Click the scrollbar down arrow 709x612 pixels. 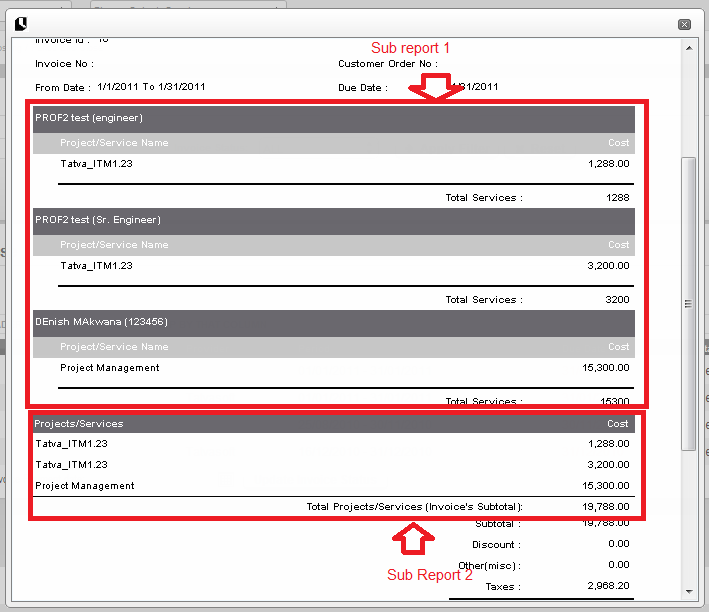click(x=689, y=591)
